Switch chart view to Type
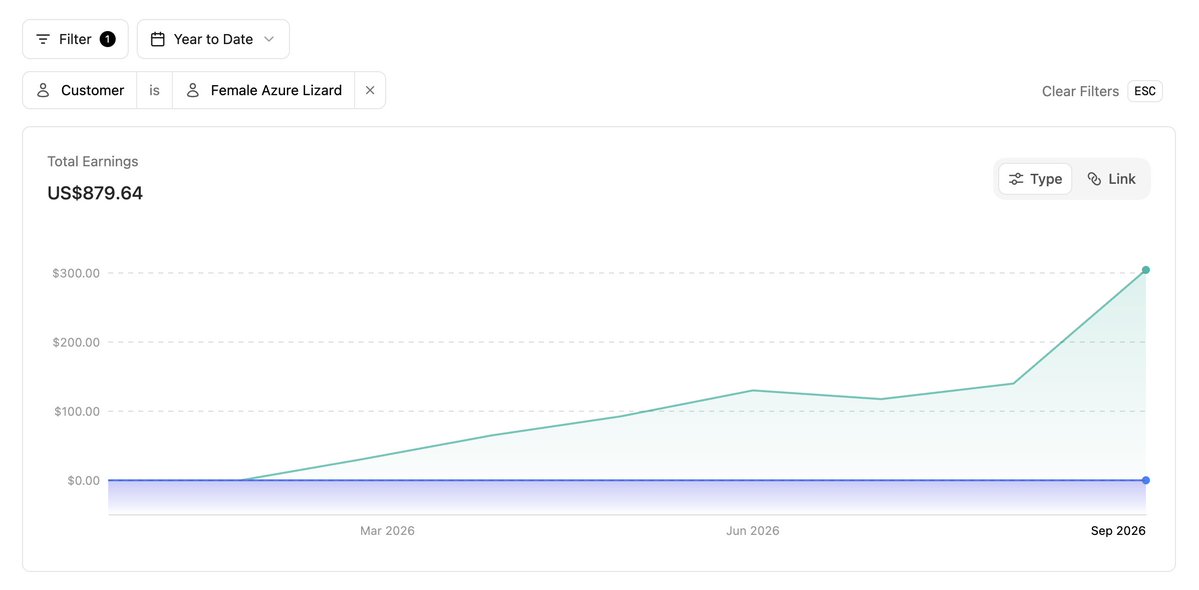The image size is (1199, 590). [1035, 179]
